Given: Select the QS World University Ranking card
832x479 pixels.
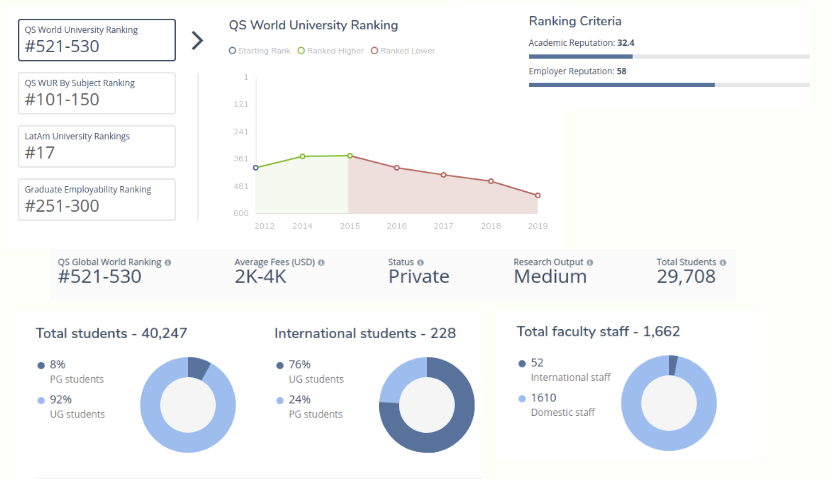Looking at the screenshot, I should (x=97, y=40).
